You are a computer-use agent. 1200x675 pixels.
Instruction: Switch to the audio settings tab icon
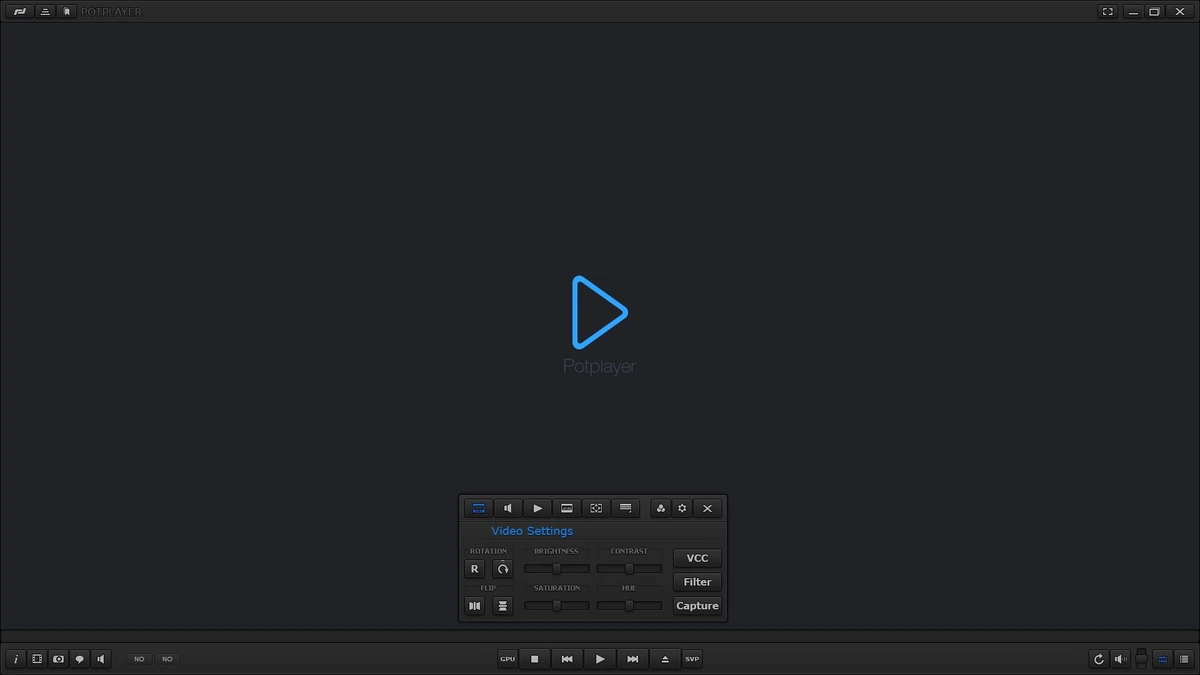tap(508, 508)
